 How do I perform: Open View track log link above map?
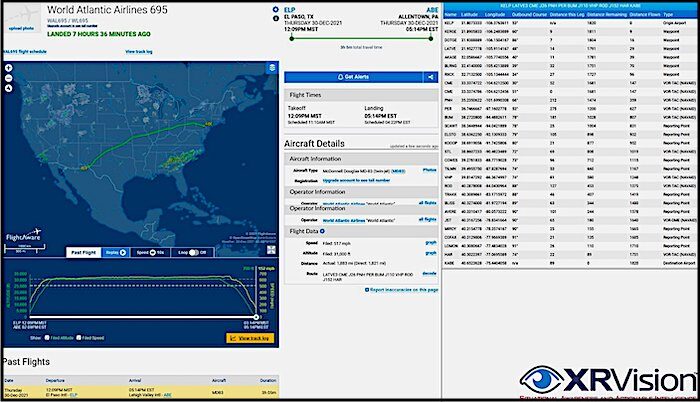tap(139, 52)
